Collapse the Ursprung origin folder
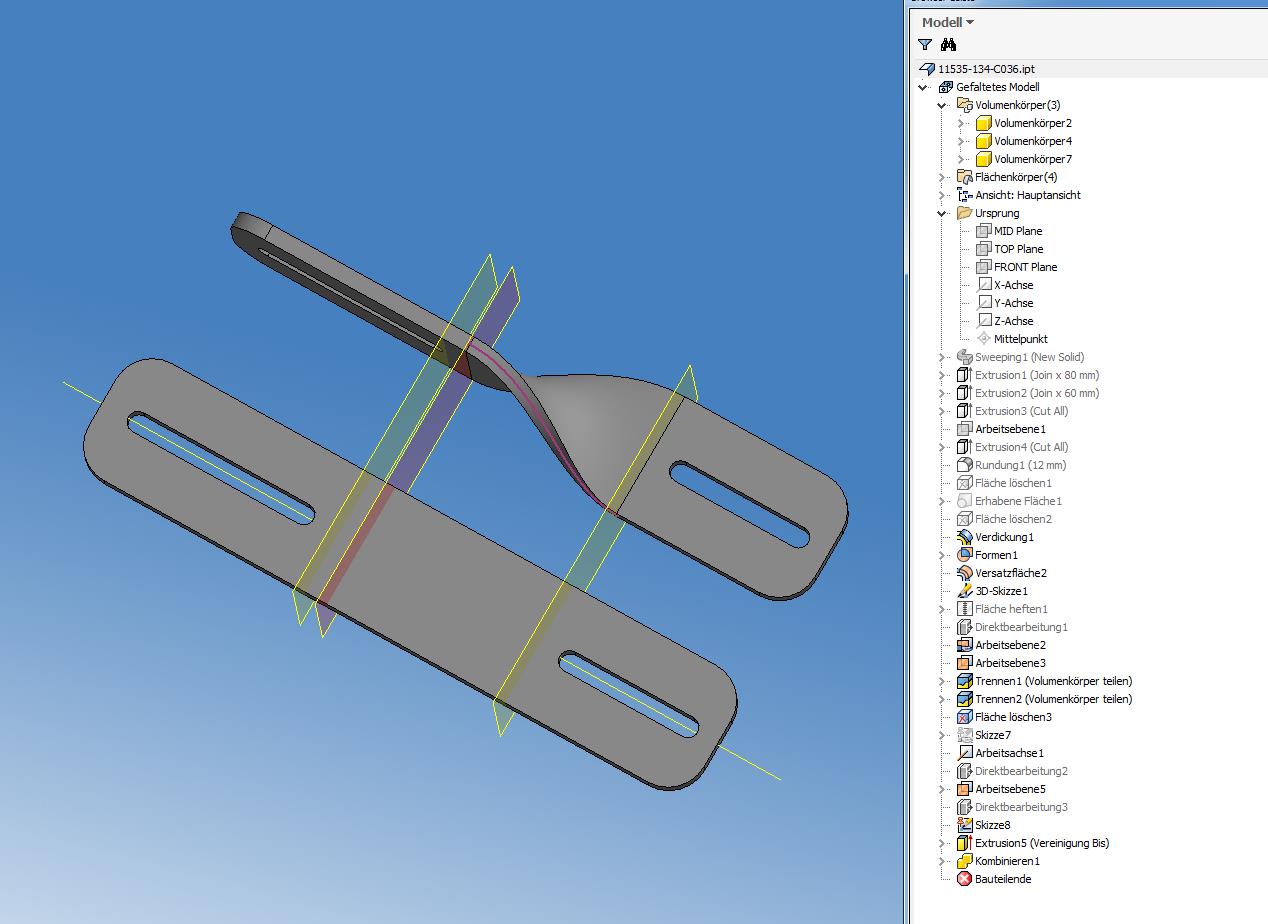The image size is (1268, 924). 942,213
